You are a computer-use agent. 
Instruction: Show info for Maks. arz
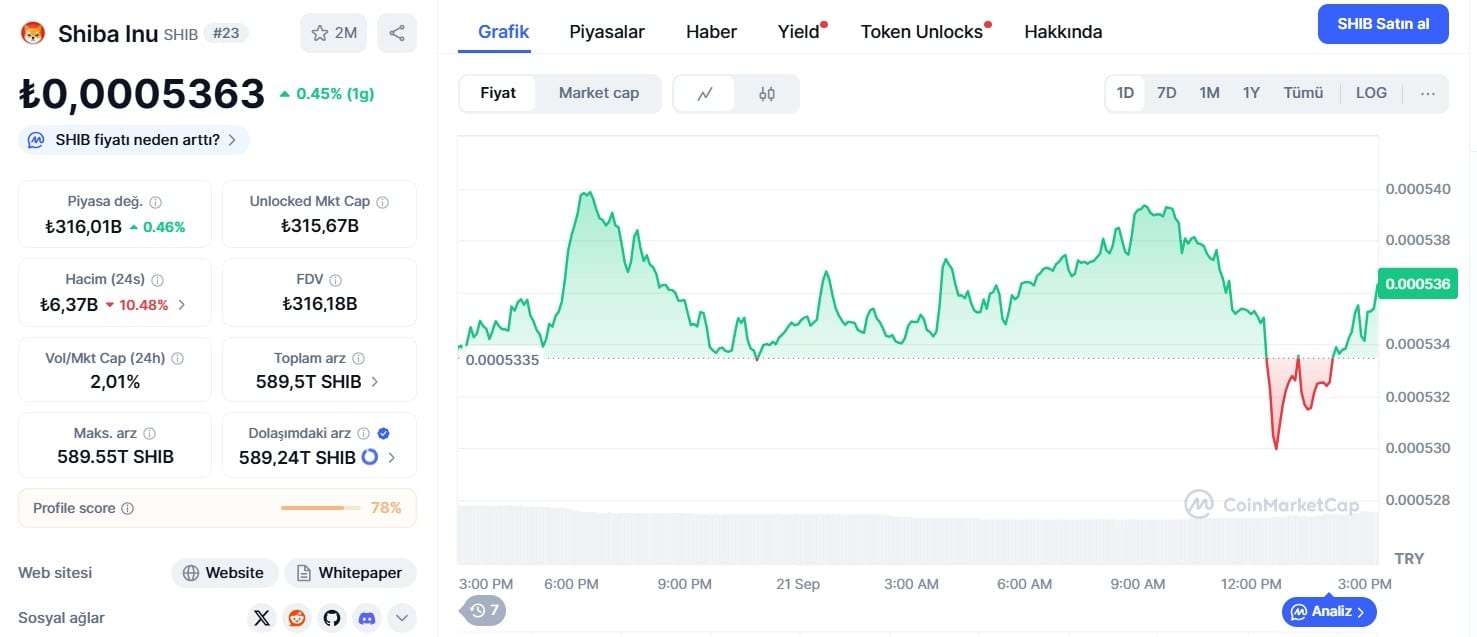[149, 434]
